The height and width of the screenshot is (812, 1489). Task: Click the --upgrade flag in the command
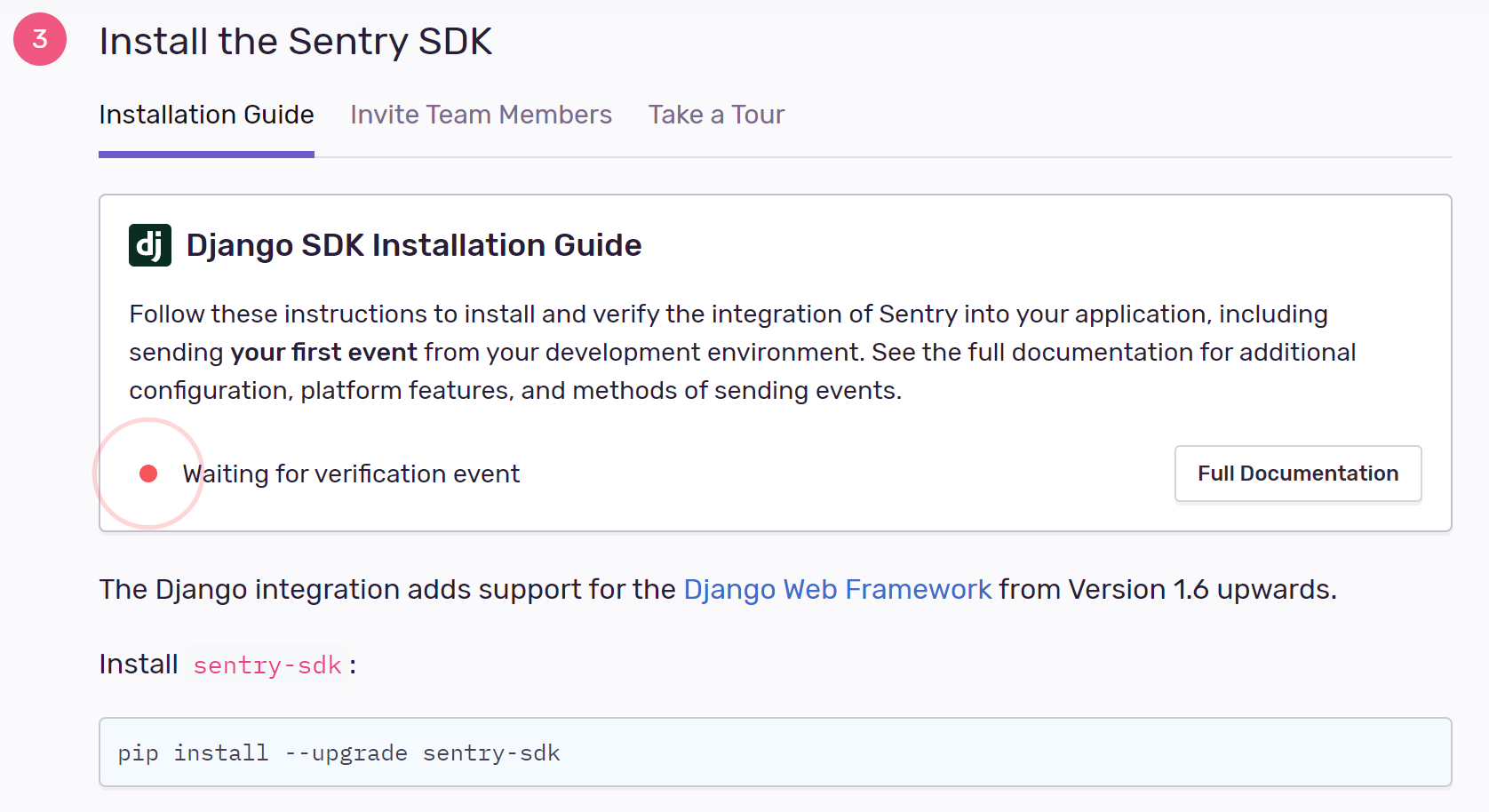point(346,753)
